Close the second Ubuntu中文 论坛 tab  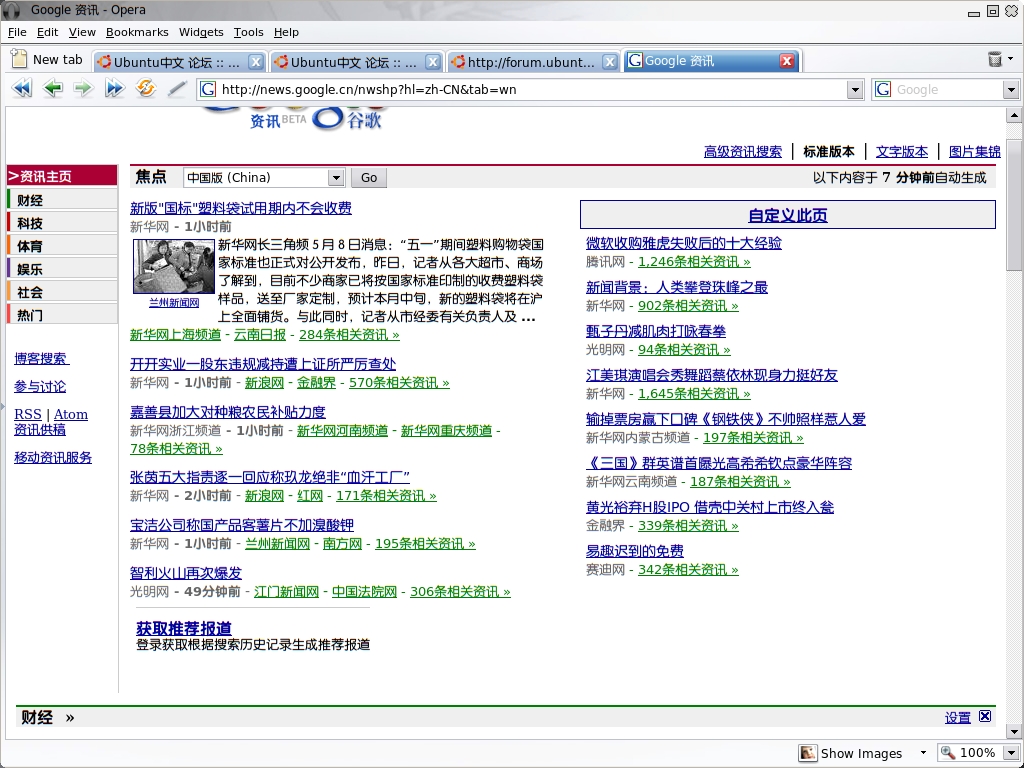tap(432, 62)
